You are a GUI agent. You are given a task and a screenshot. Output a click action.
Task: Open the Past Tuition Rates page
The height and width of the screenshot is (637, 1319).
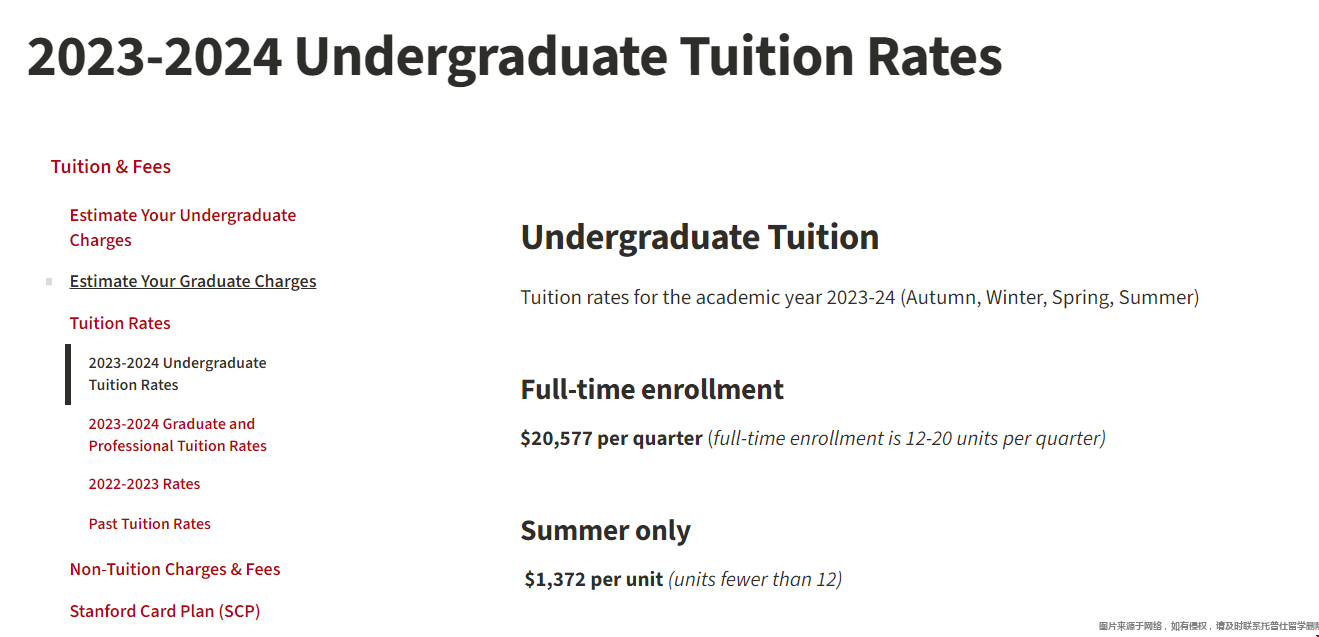pos(150,524)
